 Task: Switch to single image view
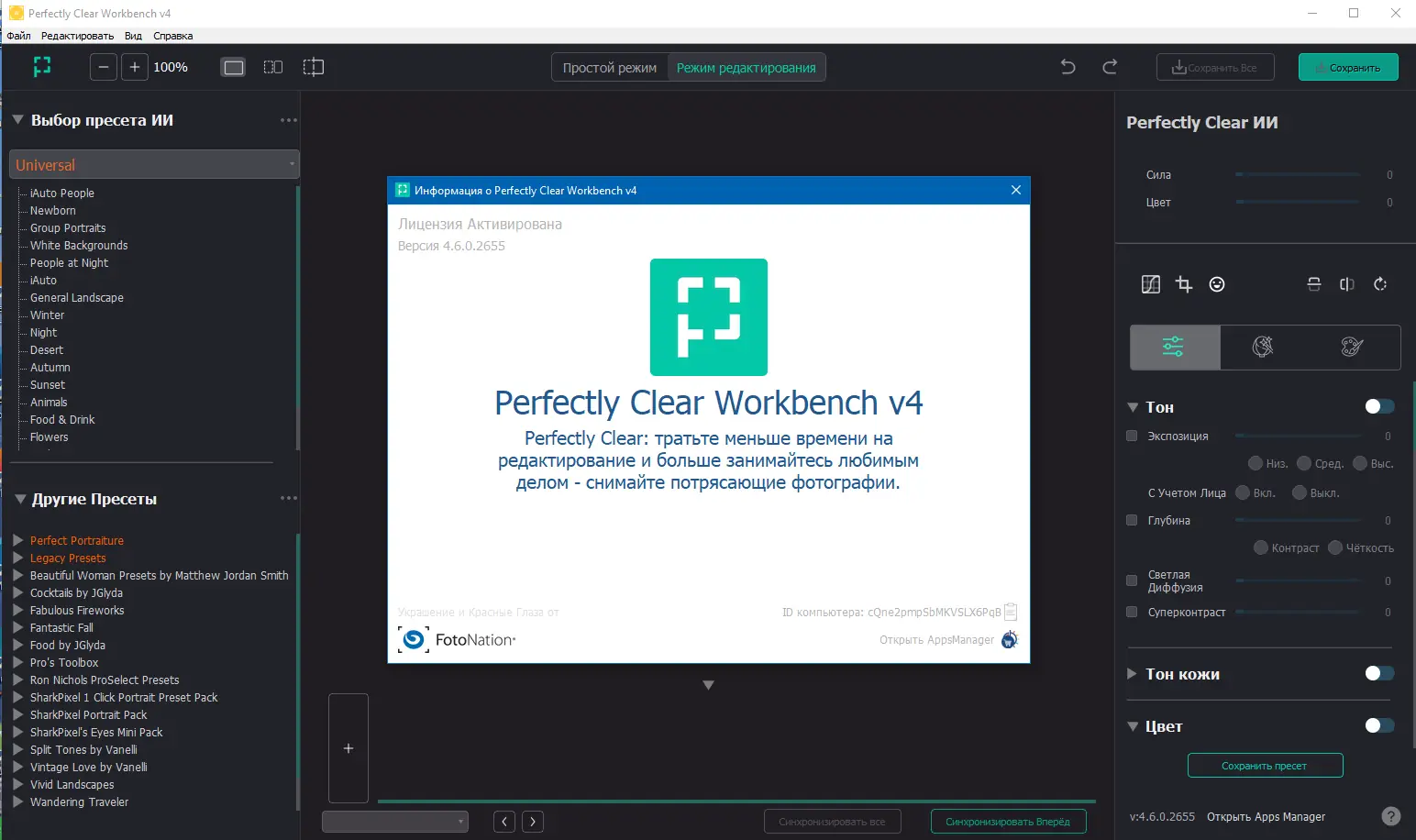(x=234, y=67)
